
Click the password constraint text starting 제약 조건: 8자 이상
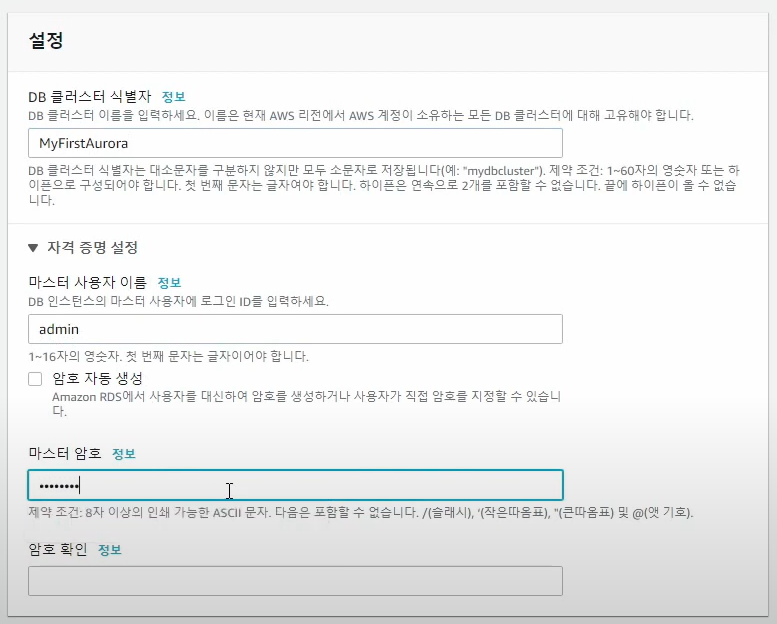(361, 512)
